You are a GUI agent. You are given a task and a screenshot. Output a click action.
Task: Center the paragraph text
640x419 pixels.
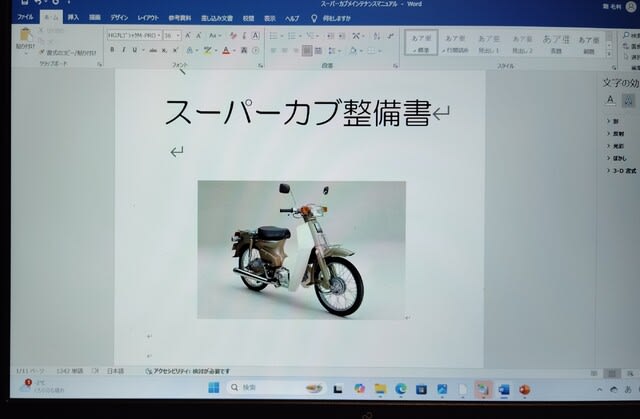point(284,51)
